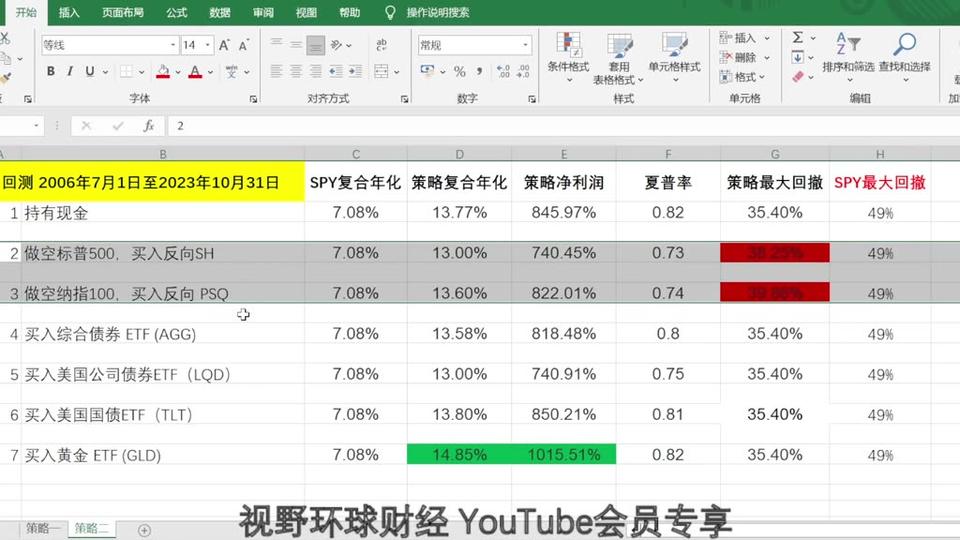Open the 视图 ribbon tab

[306, 12]
